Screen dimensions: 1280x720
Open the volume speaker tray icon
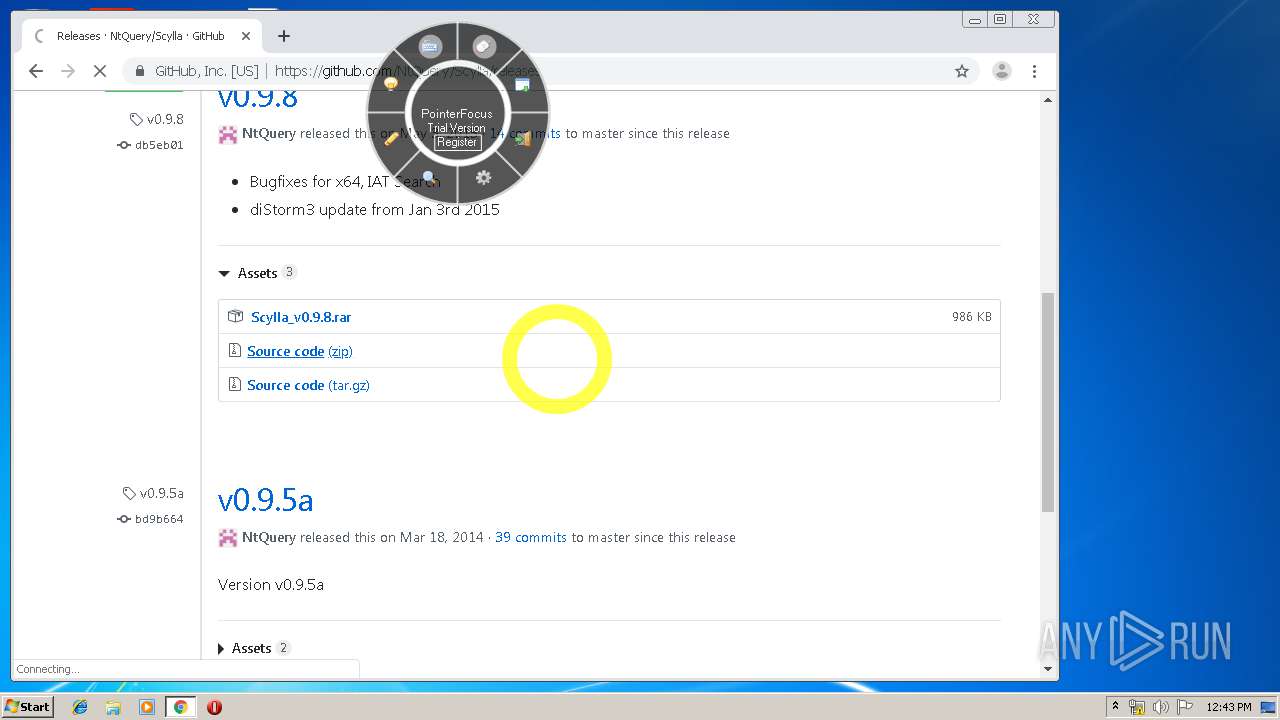pyautogui.click(x=1161, y=707)
